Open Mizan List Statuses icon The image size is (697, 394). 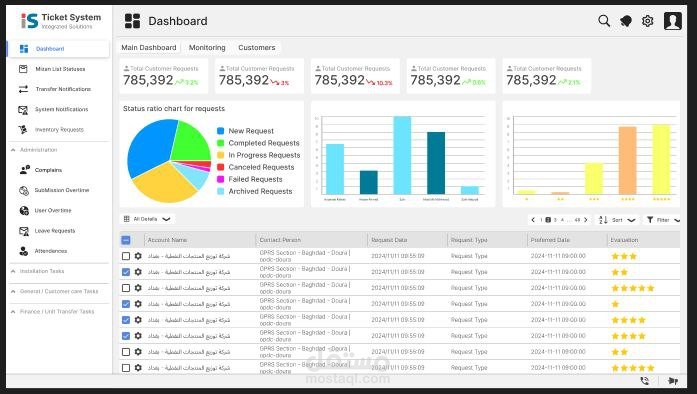point(24,69)
